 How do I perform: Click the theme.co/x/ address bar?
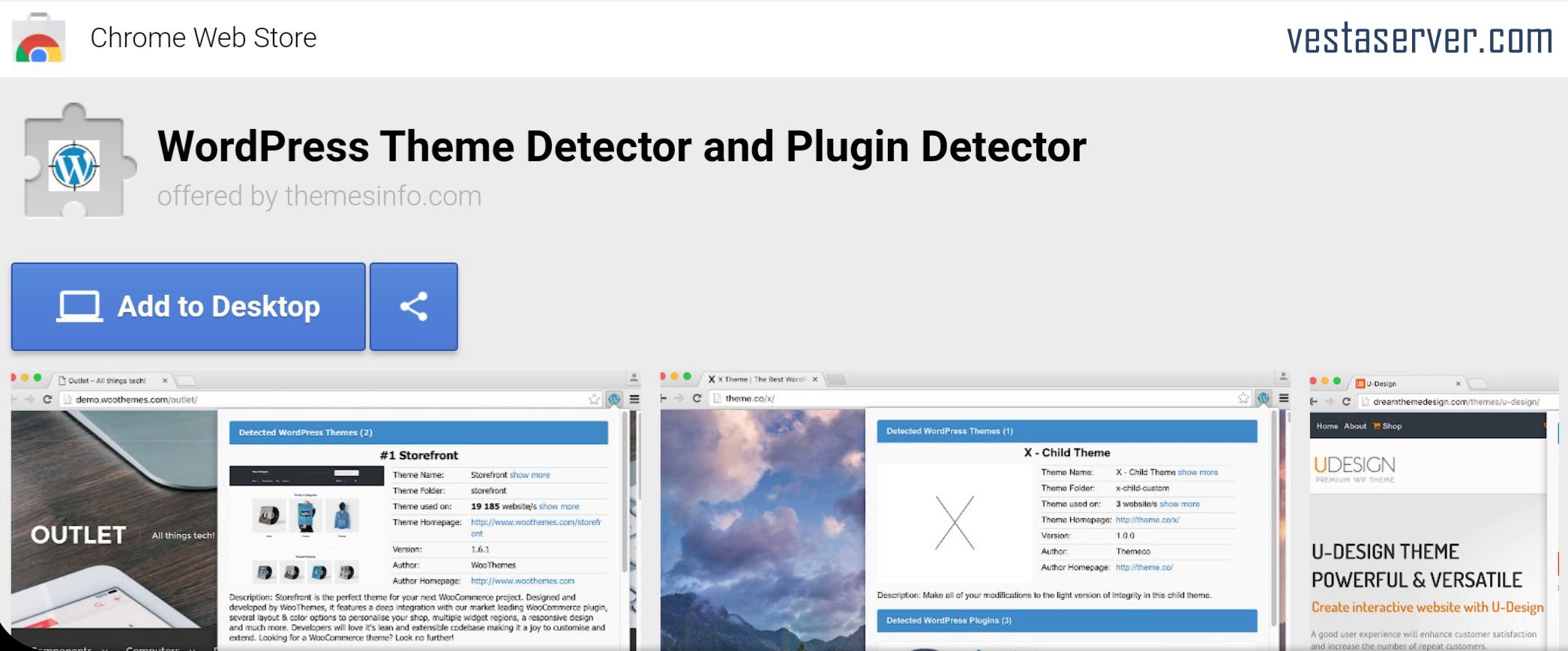tap(979, 398)
